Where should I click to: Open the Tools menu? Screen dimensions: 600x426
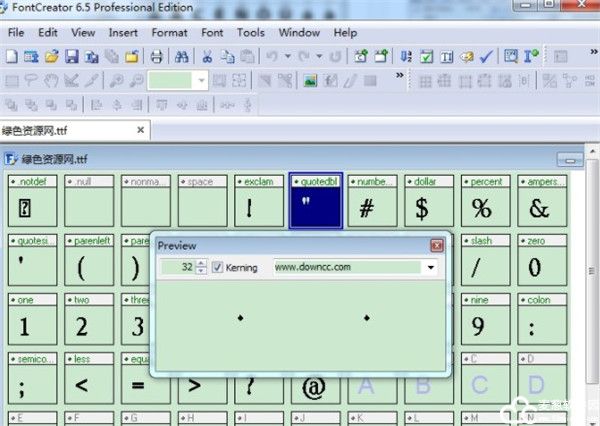coord(251,33)
